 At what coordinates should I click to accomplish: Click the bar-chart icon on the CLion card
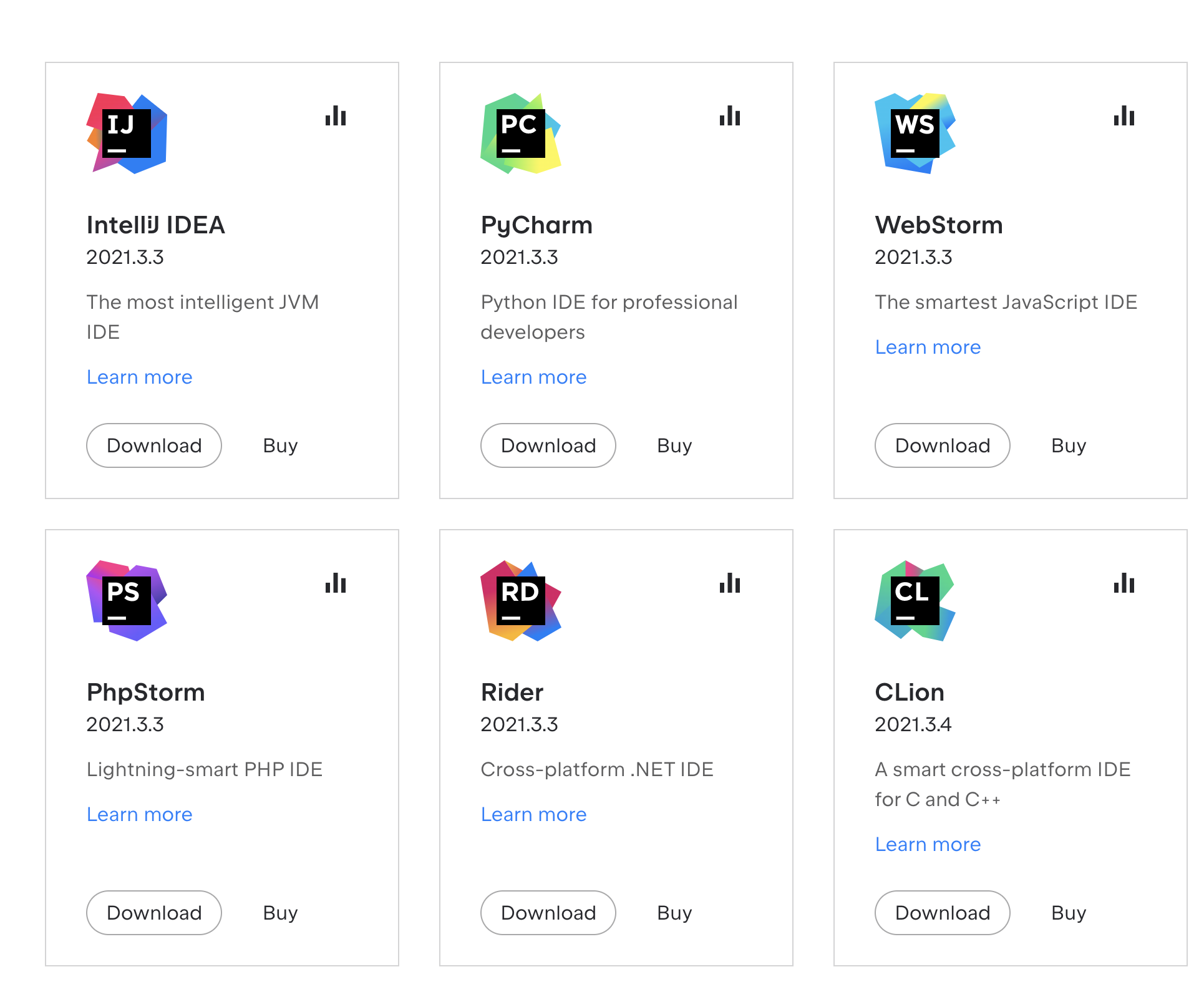click(x=1124, y=583)
